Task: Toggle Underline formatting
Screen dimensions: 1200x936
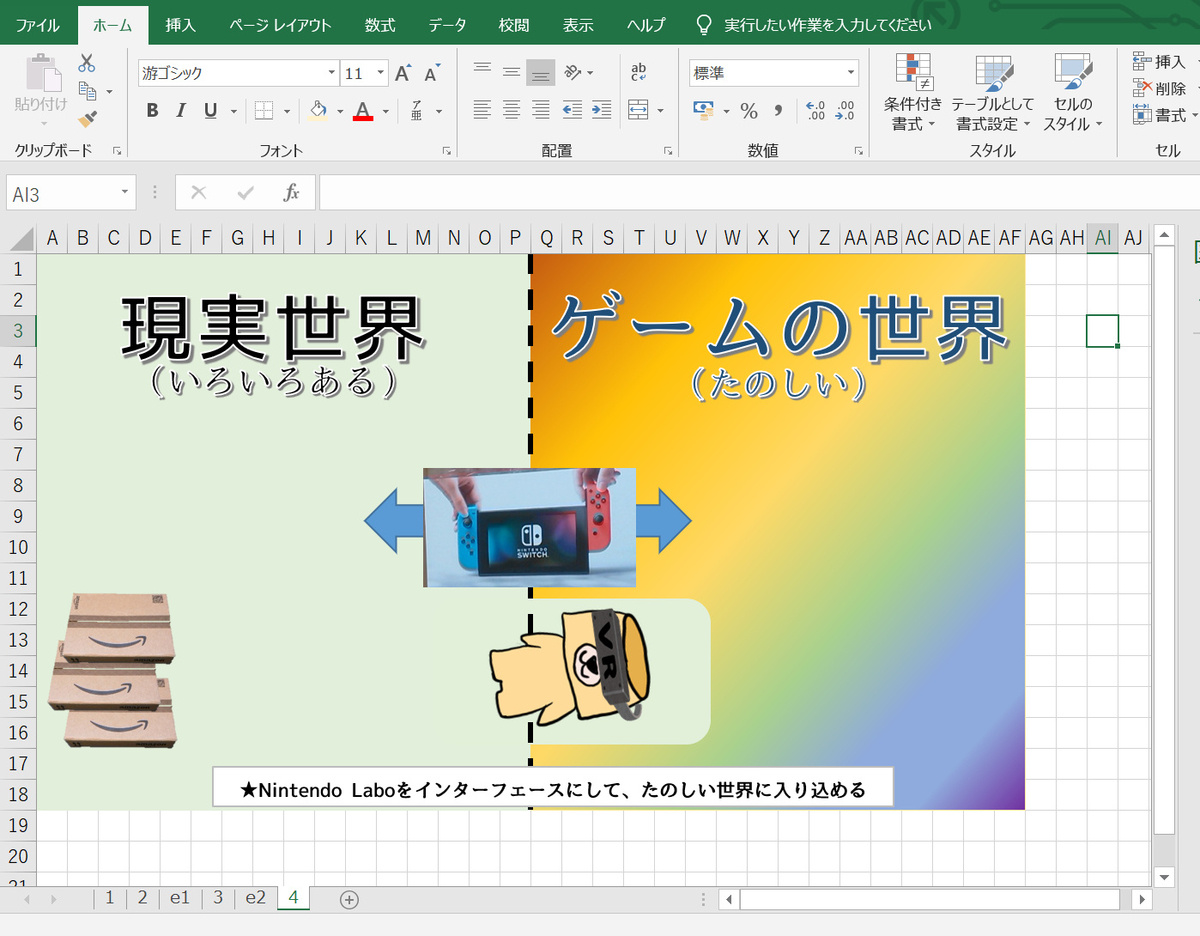Action: [210, 111]
